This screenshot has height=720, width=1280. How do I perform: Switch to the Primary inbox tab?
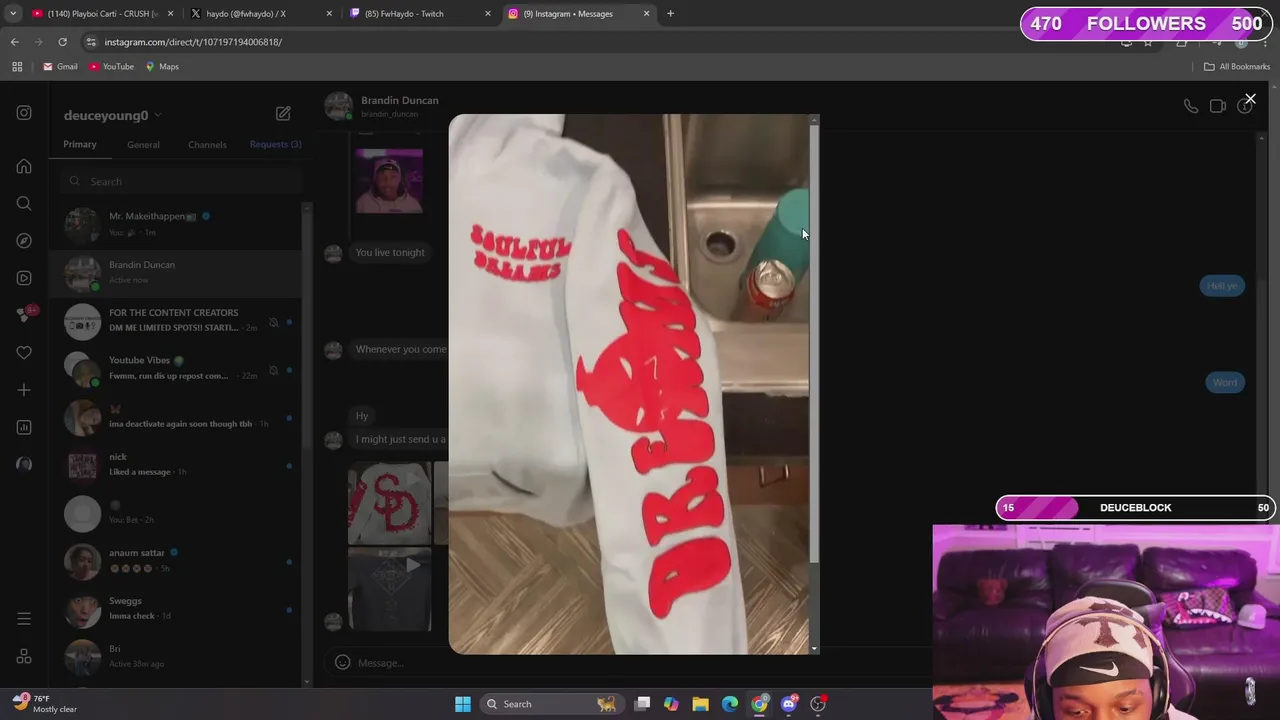pos(80,144)
